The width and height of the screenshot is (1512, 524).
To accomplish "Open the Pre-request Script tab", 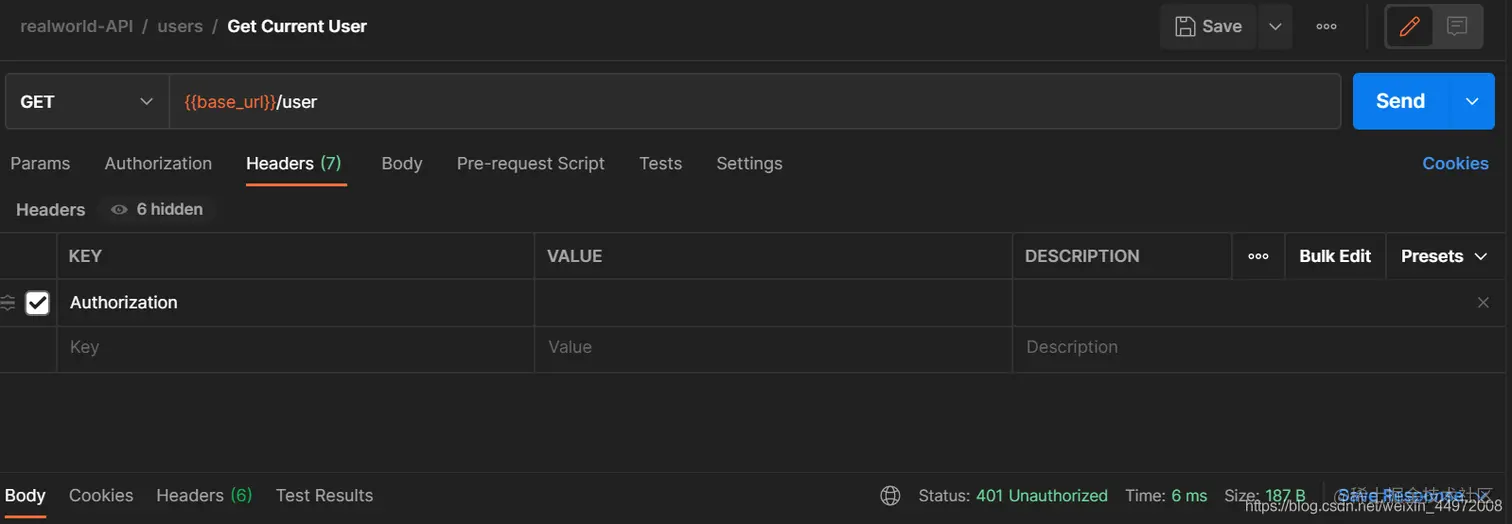I will tap(531, 163).
